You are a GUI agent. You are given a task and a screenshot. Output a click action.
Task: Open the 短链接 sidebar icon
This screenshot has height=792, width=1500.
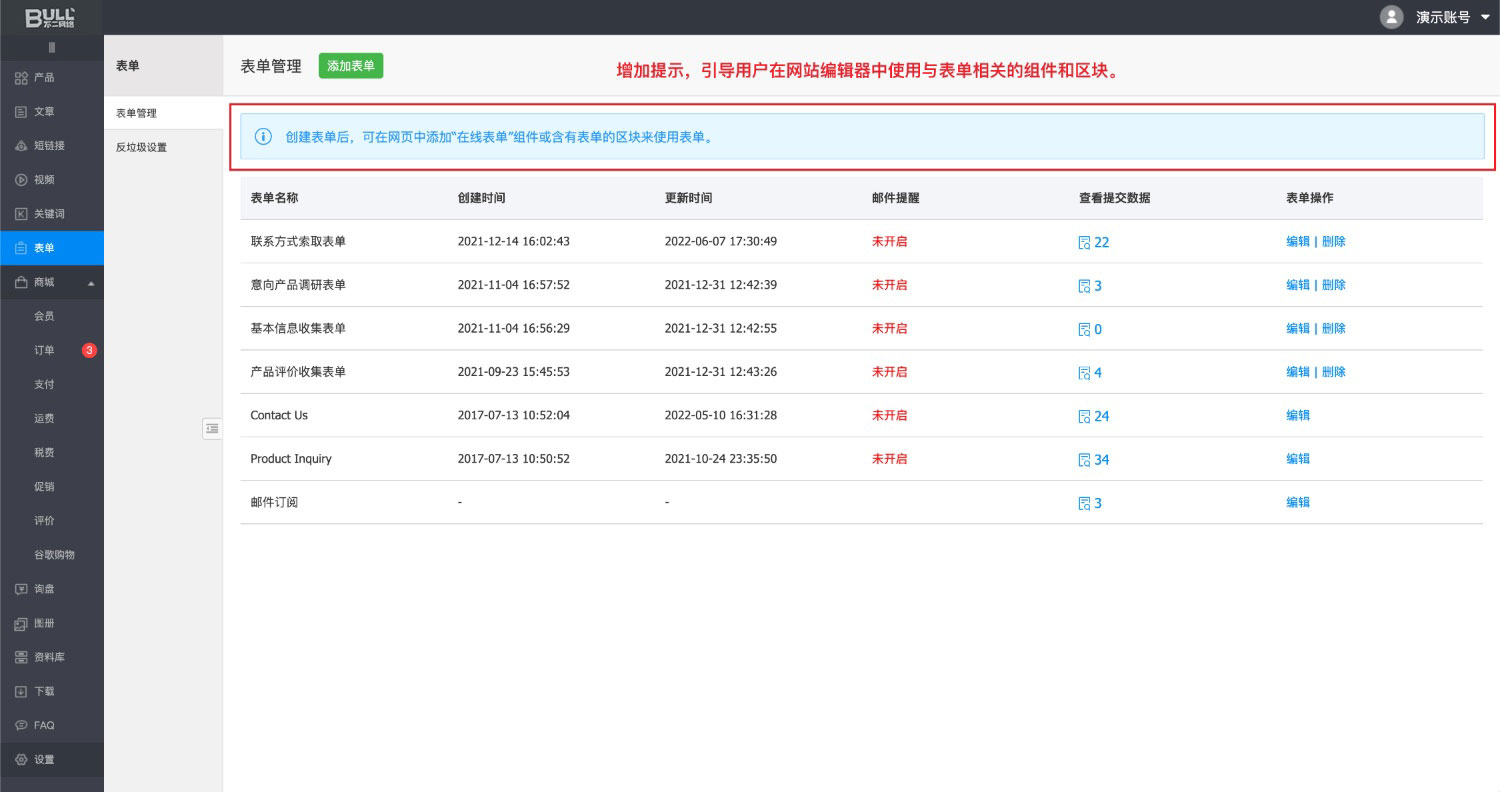point(21,146)
